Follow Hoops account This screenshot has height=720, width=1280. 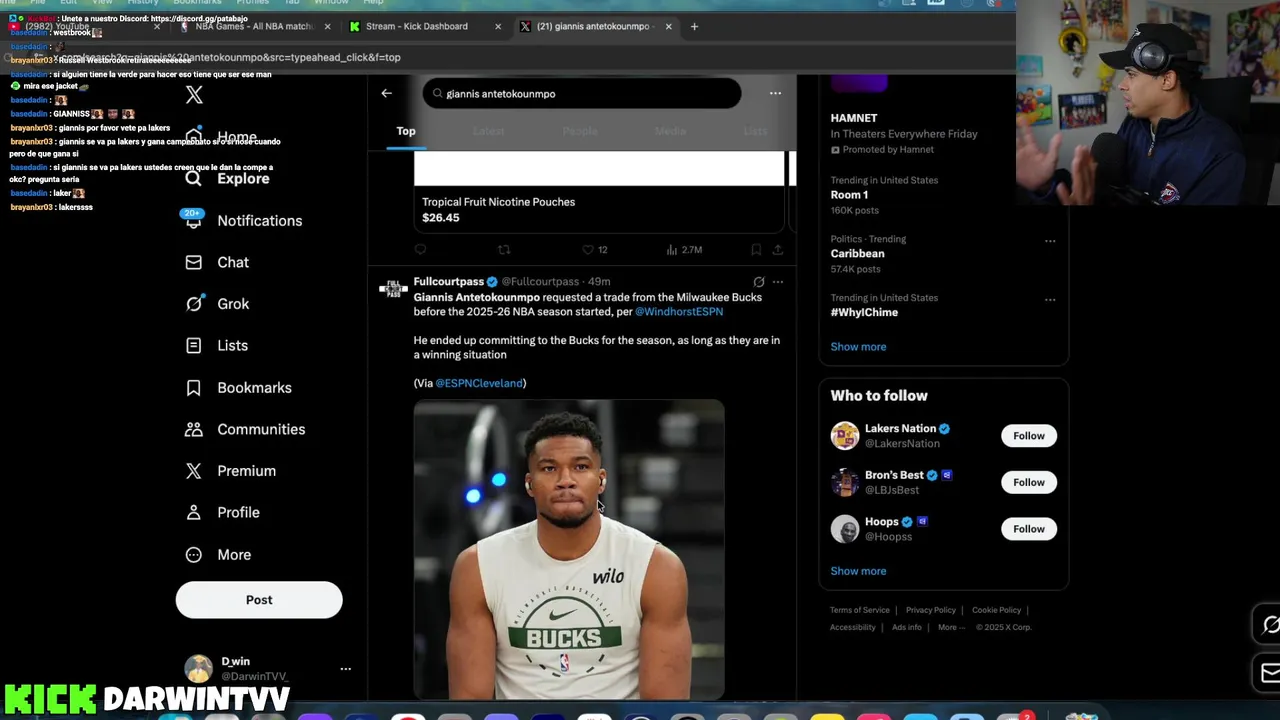tap(1028, 529)
